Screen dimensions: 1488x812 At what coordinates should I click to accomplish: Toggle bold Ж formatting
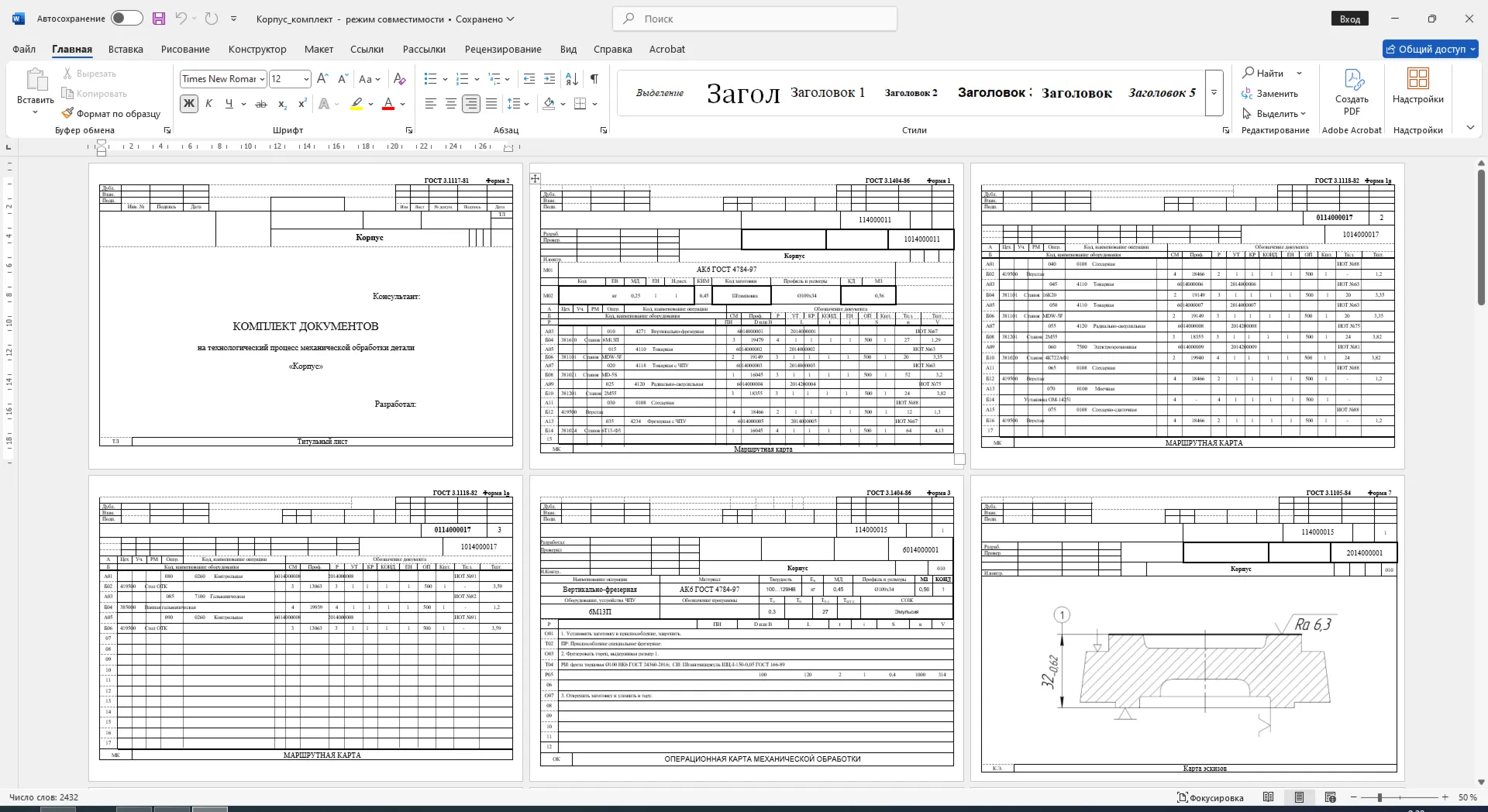click(x=189, y=104)
